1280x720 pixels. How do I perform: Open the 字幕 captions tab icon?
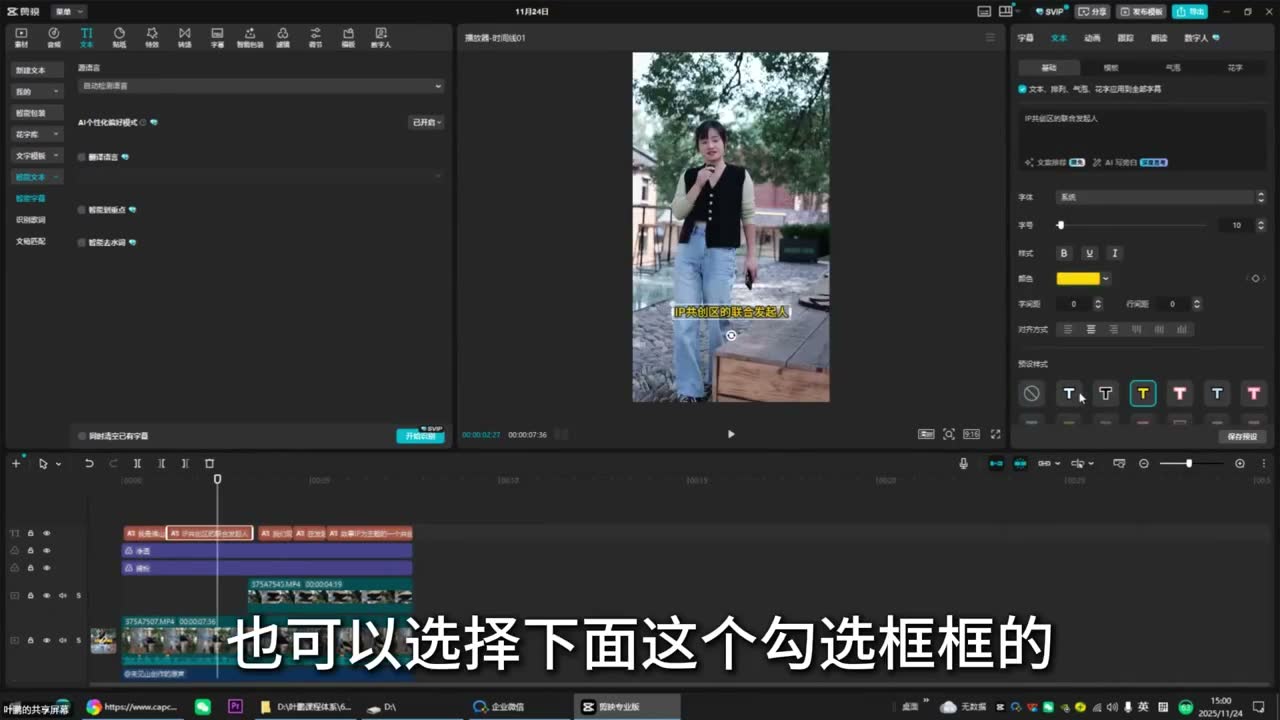(217, 37)
